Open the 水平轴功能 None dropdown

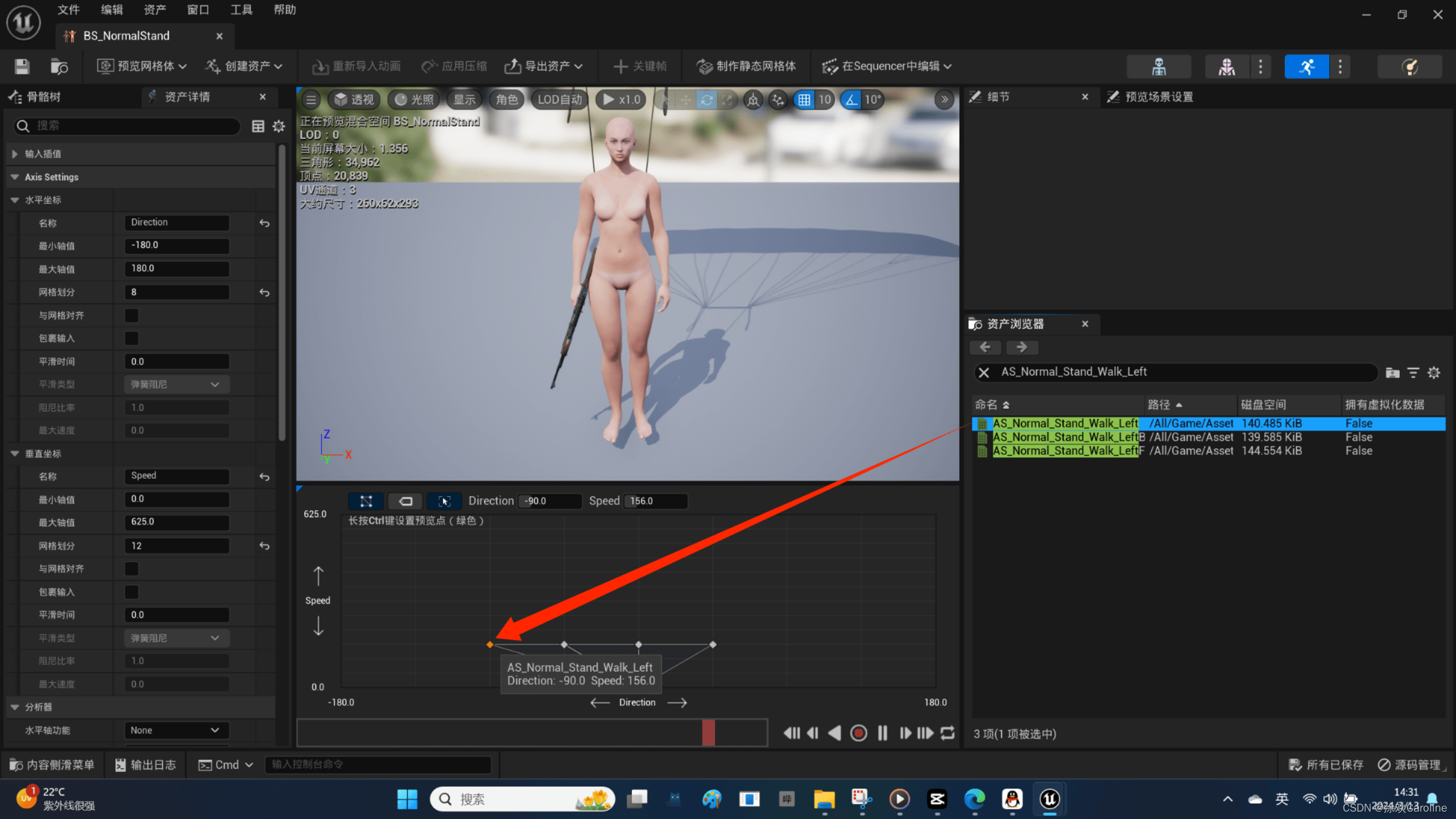click(176, 730)
